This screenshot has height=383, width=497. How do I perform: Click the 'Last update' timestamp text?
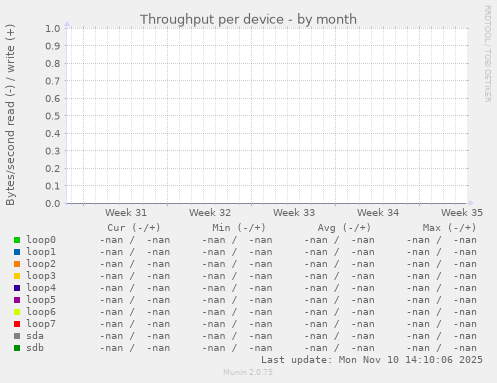pos(372,360)
